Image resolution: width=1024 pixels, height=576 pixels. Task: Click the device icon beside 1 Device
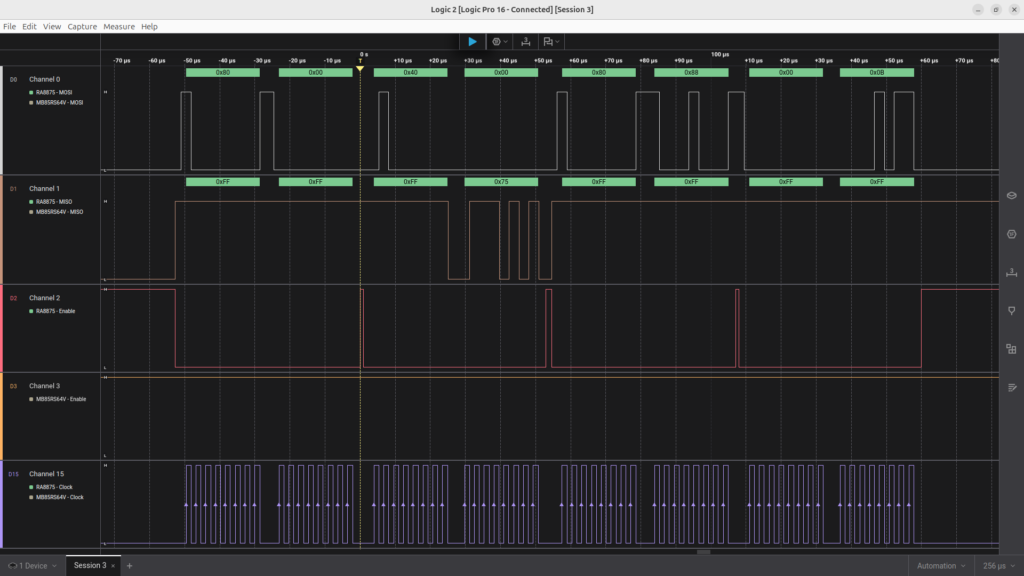tap(12, 566)
